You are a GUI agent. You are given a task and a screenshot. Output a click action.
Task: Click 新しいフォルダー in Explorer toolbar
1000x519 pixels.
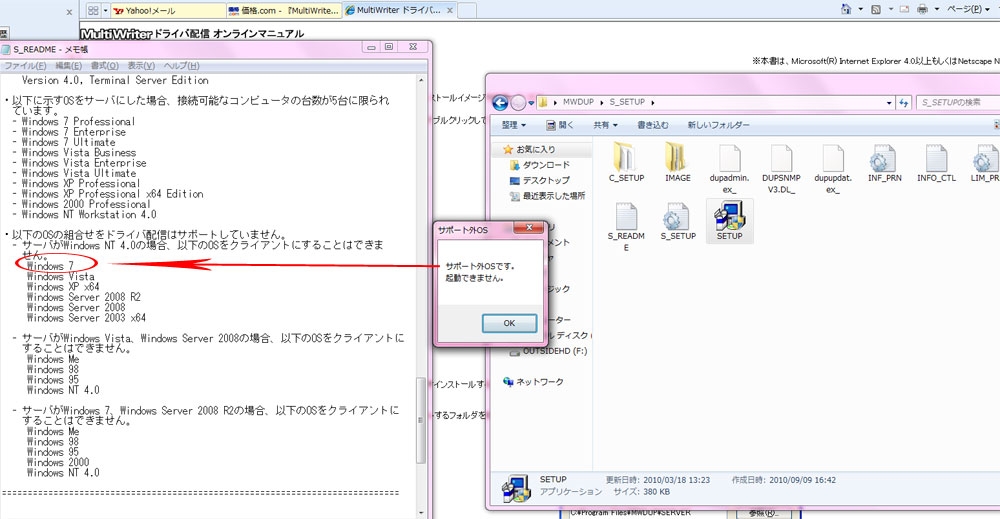718,125
